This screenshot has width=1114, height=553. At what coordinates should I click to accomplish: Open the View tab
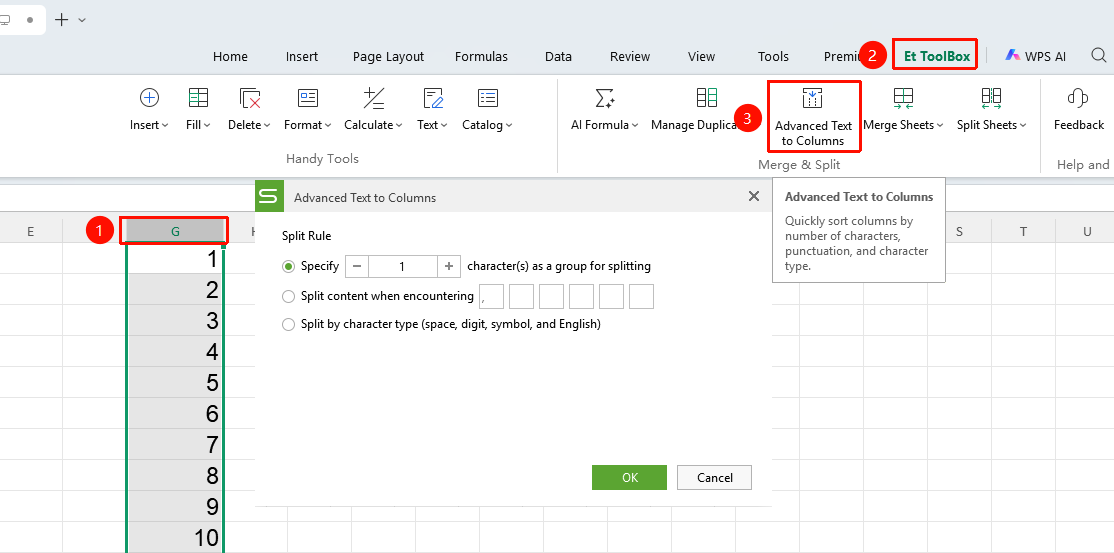pyautogui.click(x=701, y=57)
